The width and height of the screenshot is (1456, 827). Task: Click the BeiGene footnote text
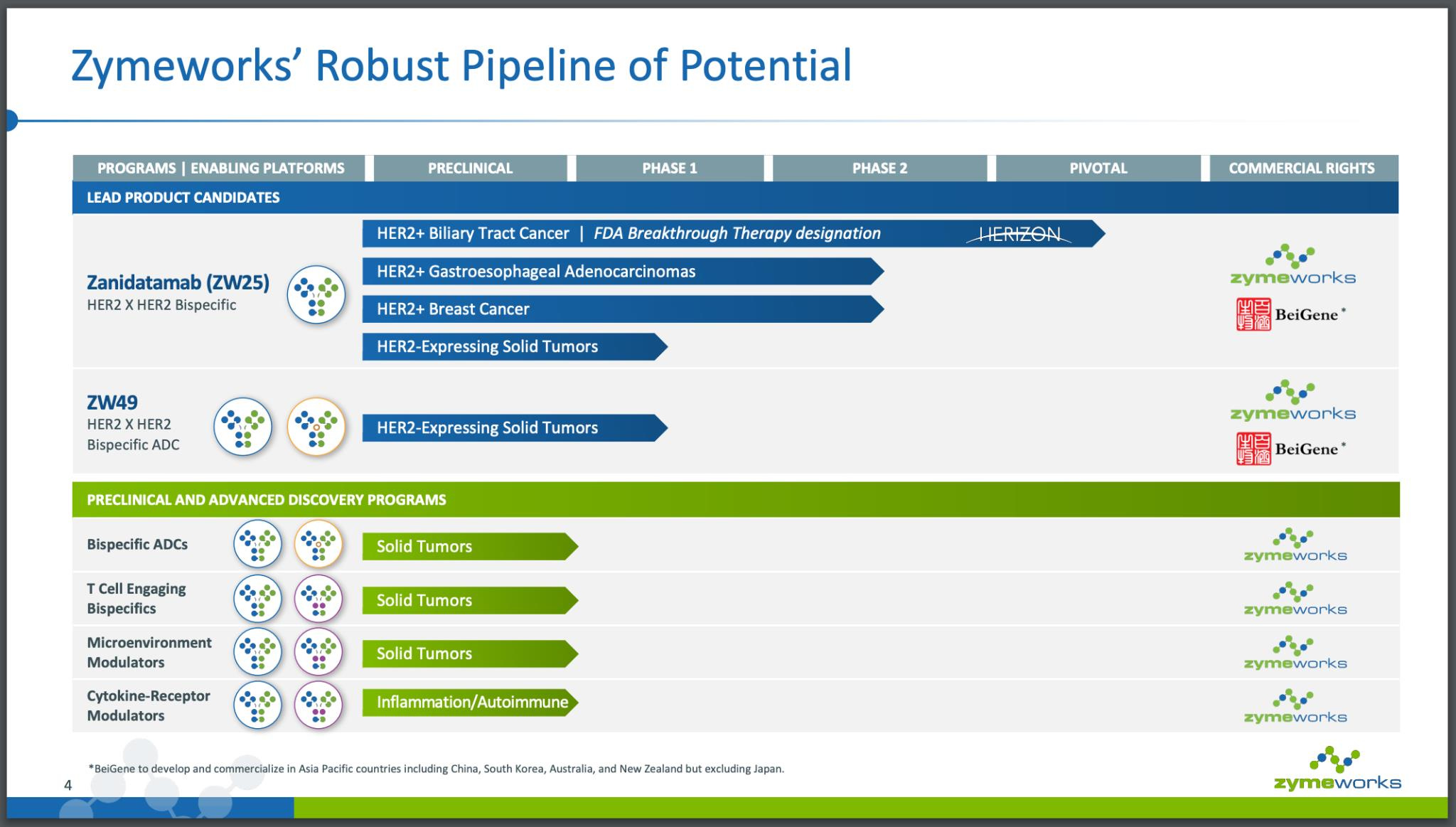(436, 769)
